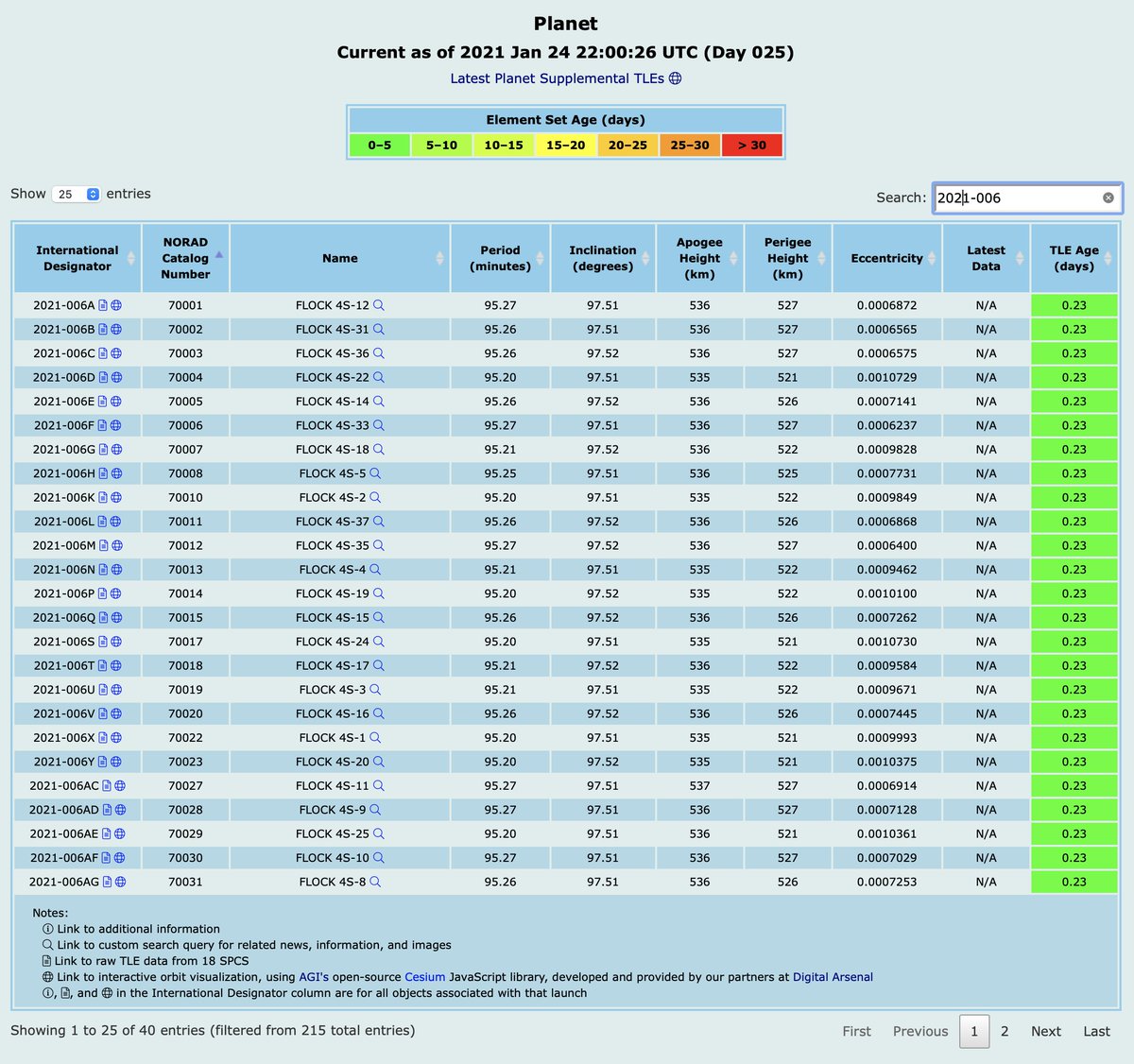
Task: Click the magnifier next to FLOCK 4S-3
Action: pos(375,690)
